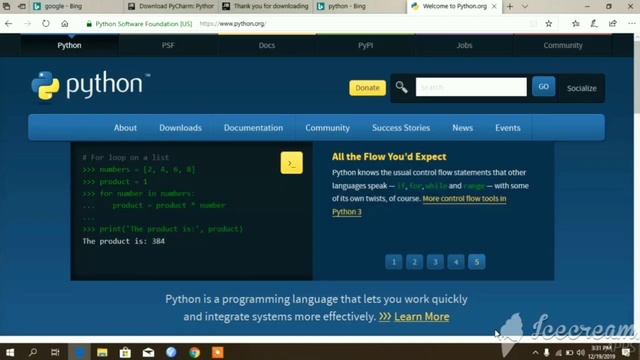The image size is (640, 360).
Task: Open Mail app on taskbar
Action: 149,352
